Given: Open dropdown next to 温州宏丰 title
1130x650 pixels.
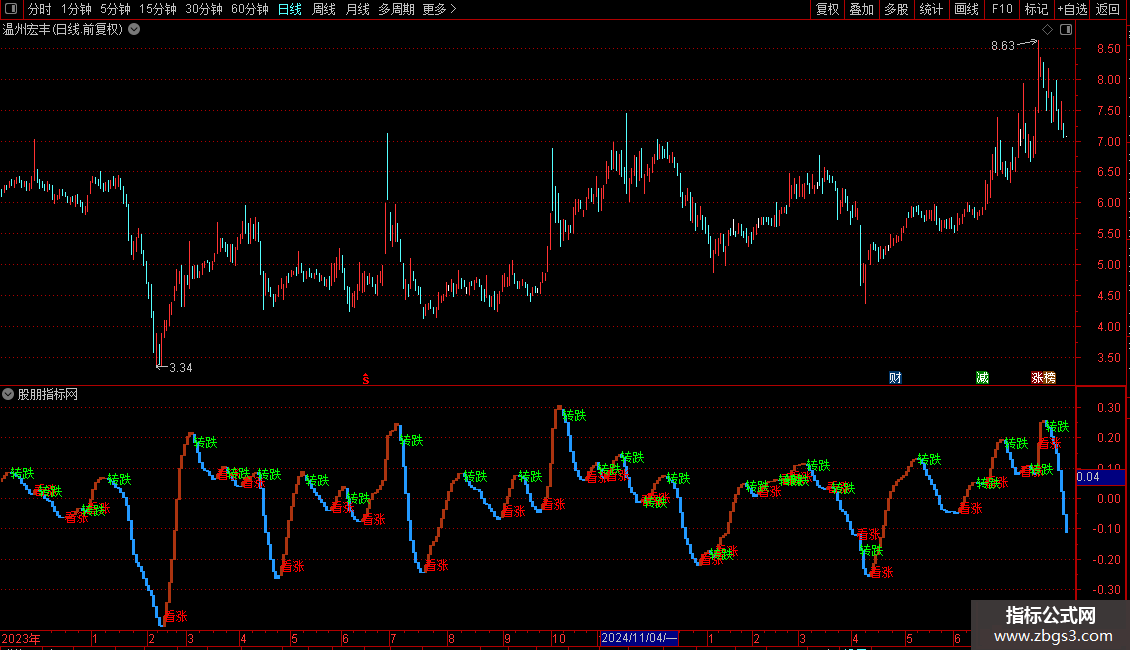Looking at the screenshot, I should (134, 29).
